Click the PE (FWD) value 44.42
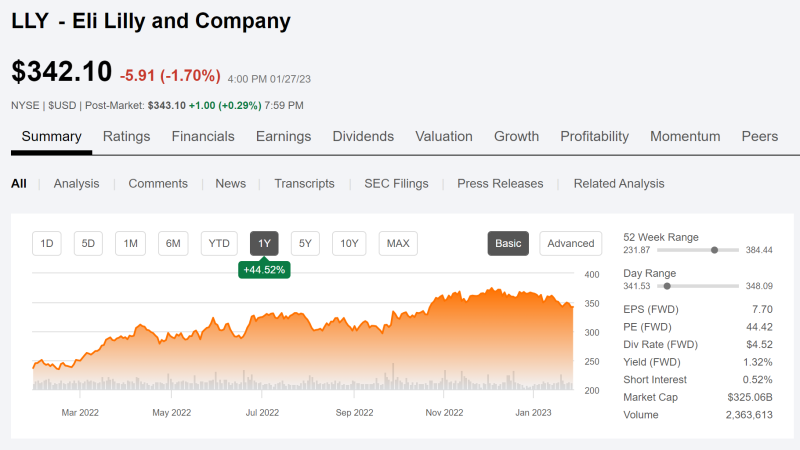This screenshot has height=450, width=800. (x=759, y=327)
